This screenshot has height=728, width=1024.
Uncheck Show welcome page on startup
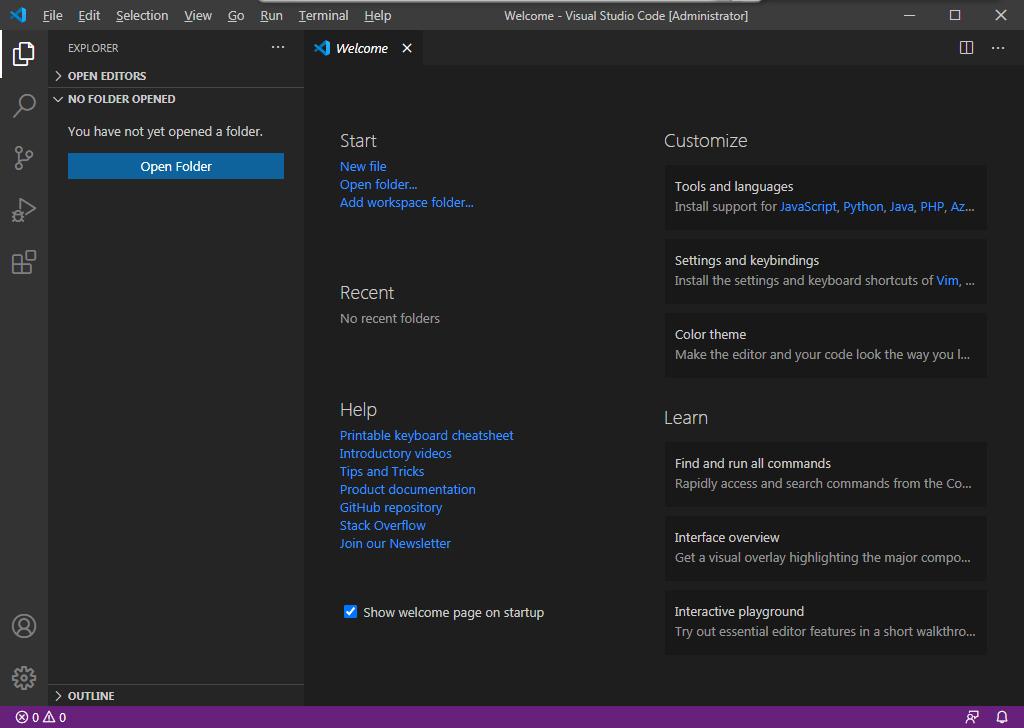[x=350, y=612]
